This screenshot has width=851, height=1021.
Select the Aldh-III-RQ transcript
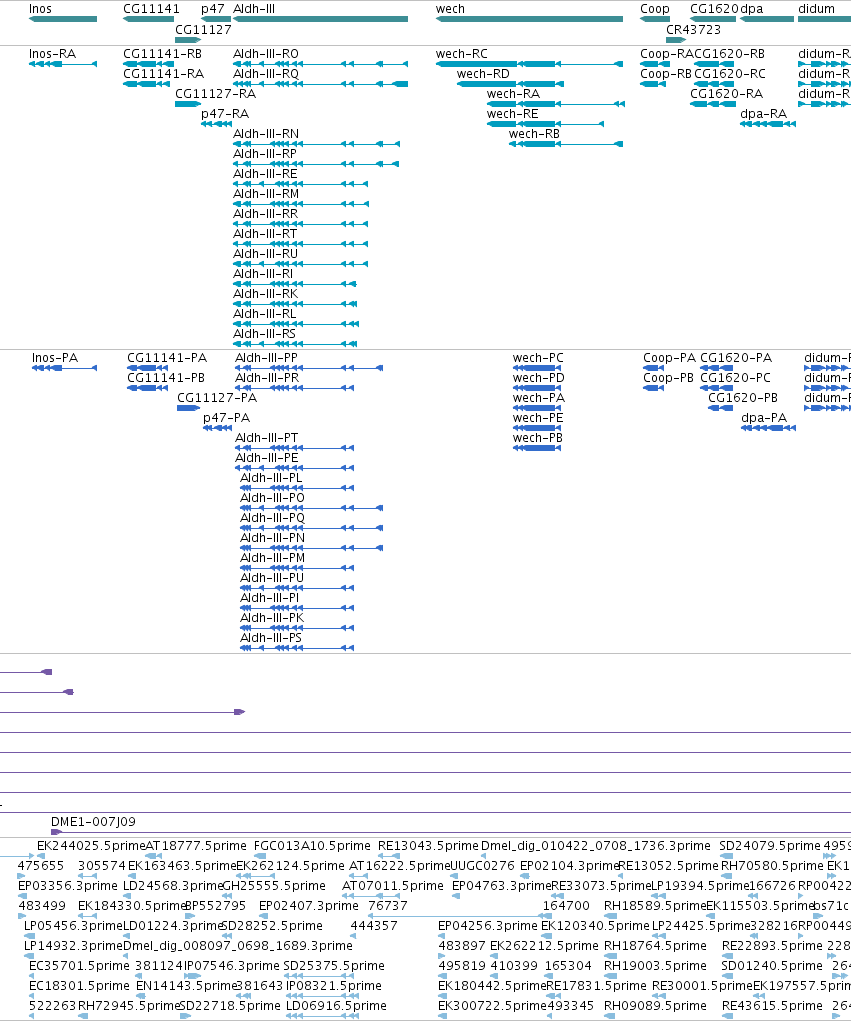click(x=320, y=84)
